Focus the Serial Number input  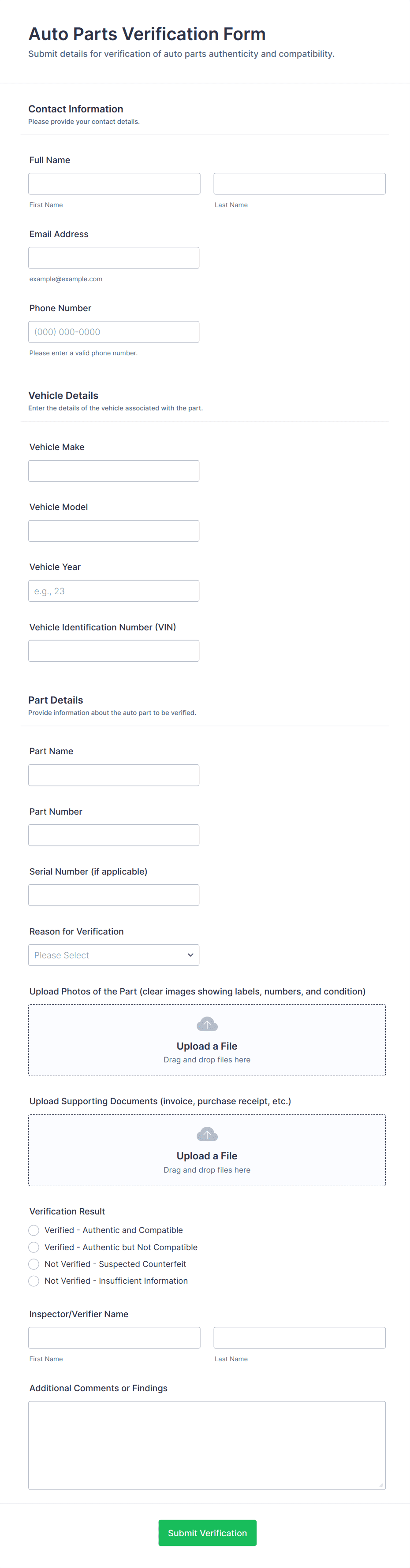point(114,895)
